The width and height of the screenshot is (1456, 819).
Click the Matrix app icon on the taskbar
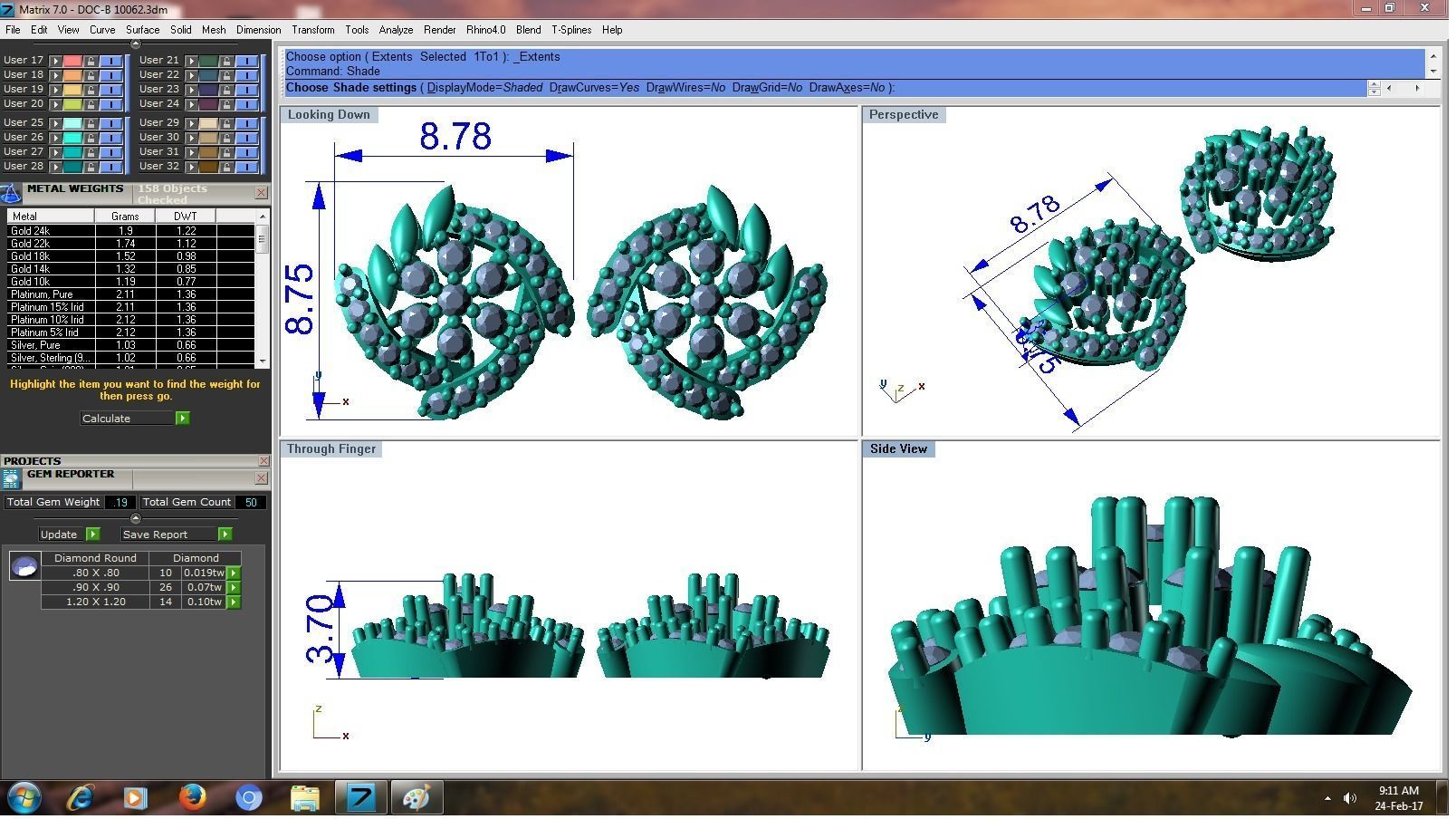pos(361,800)
